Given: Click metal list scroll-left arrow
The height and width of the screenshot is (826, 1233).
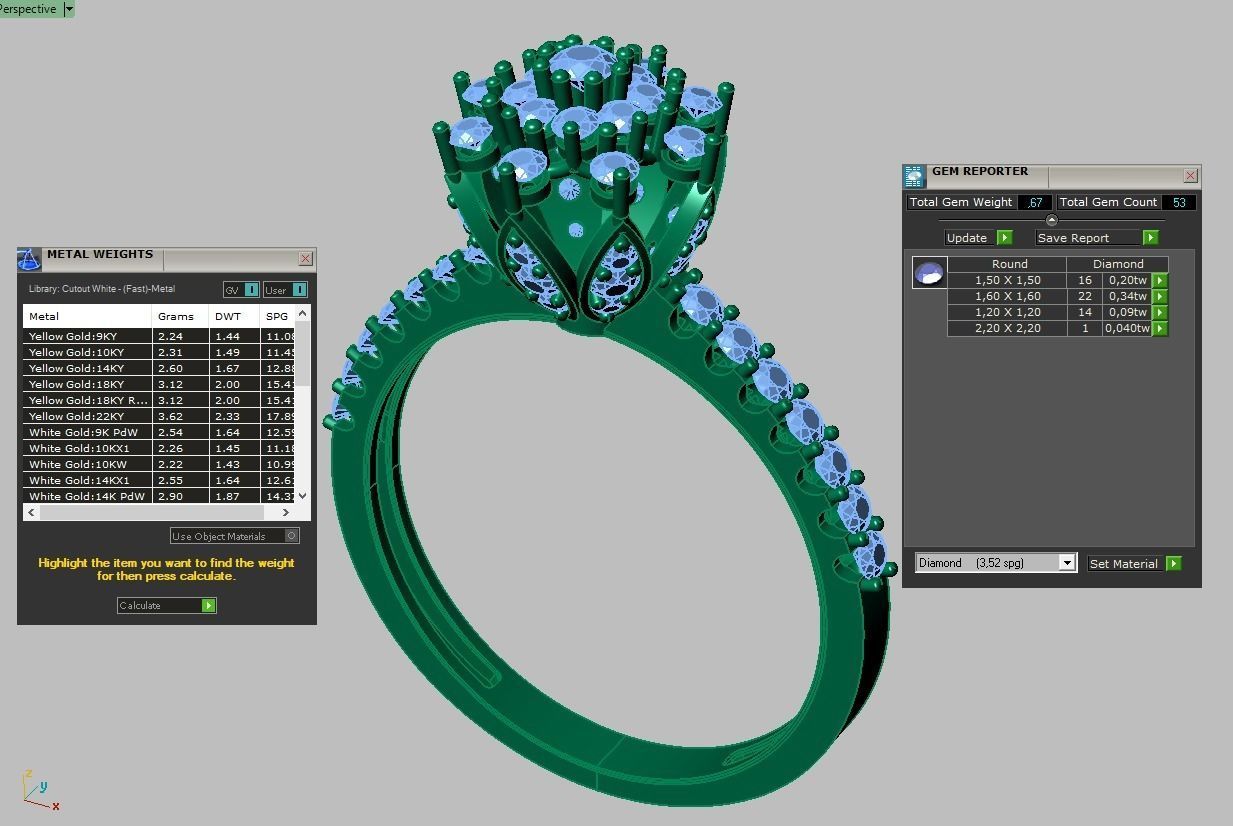Looking at the screenshot, I should pyautogui.click(x=32, y=512).
